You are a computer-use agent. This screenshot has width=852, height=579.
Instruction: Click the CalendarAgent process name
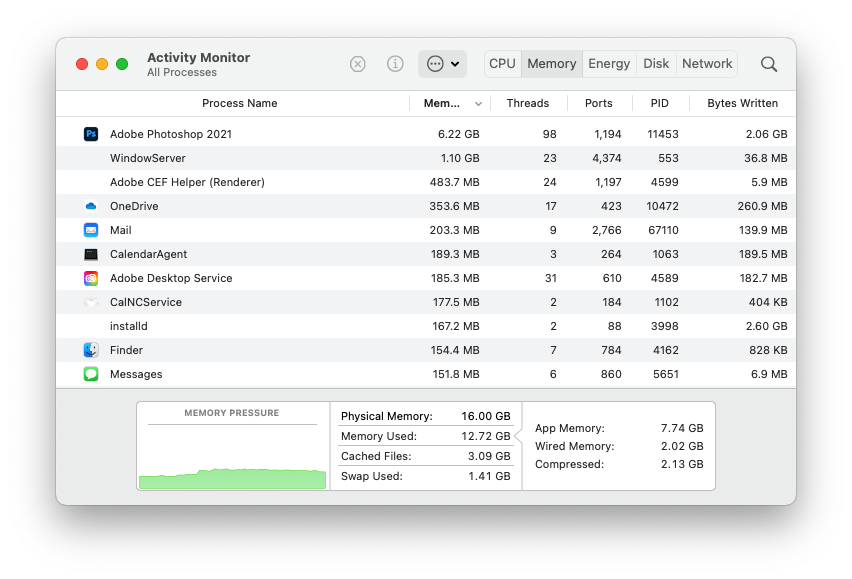148,254
